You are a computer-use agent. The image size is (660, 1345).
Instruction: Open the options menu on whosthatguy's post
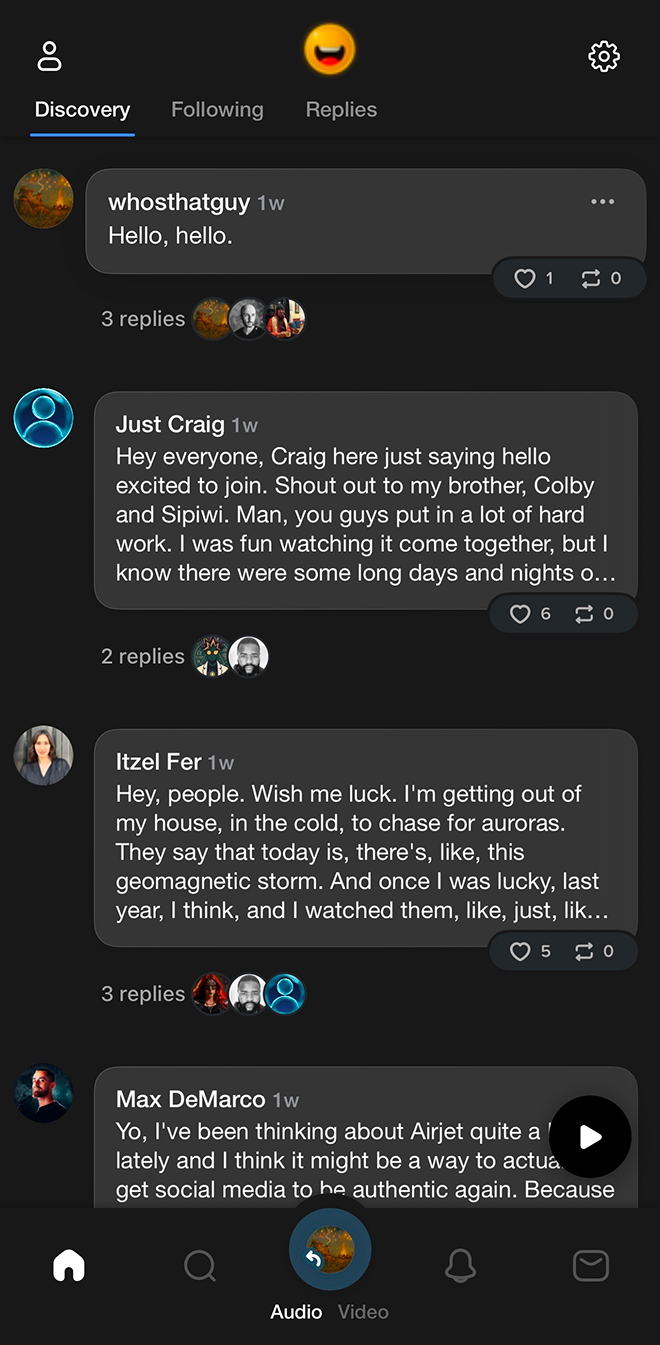pyautogui.click(x=602, y=201)
